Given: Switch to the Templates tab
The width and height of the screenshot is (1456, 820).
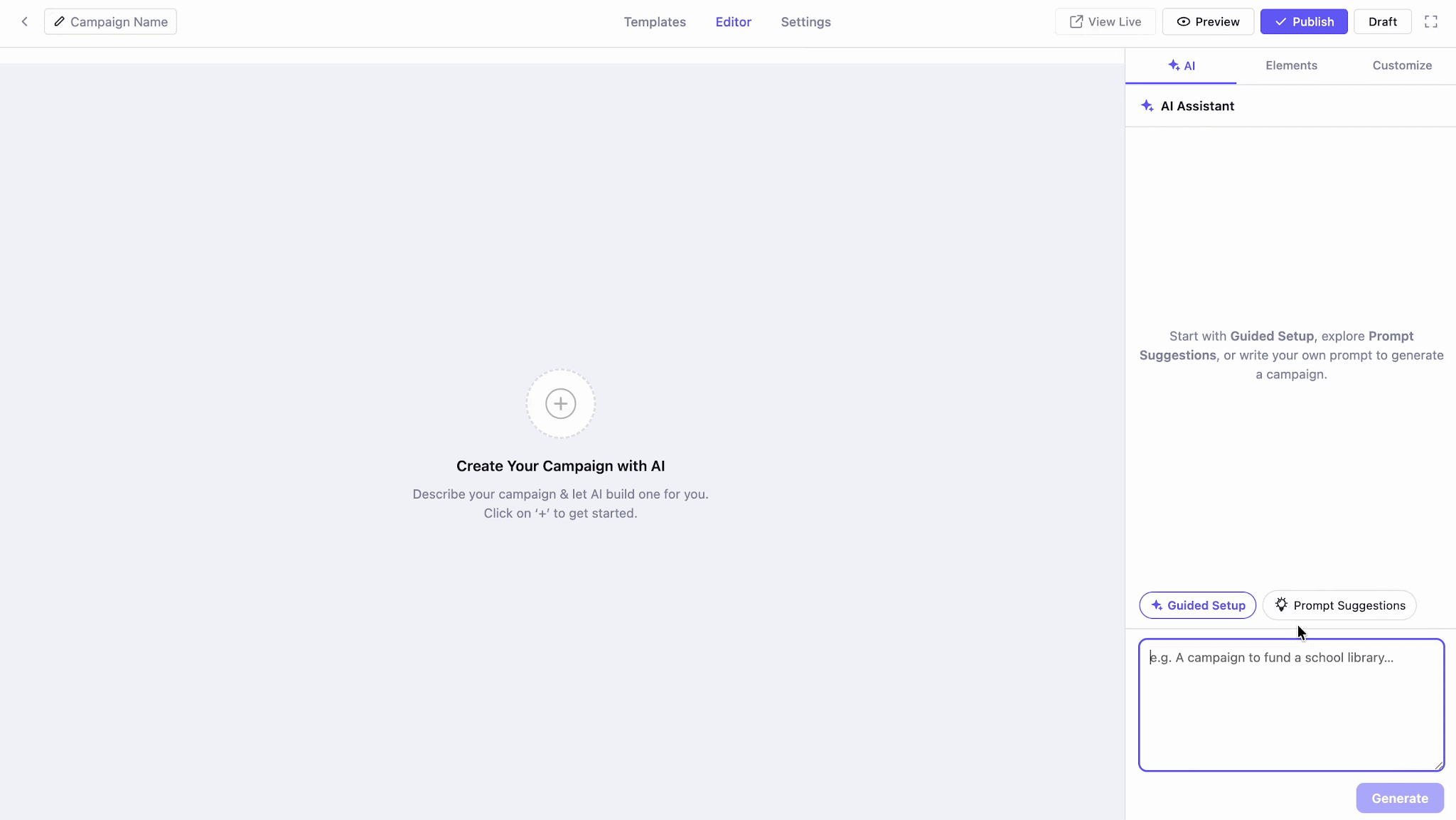Looking at the screenshot, I should 655,22.
